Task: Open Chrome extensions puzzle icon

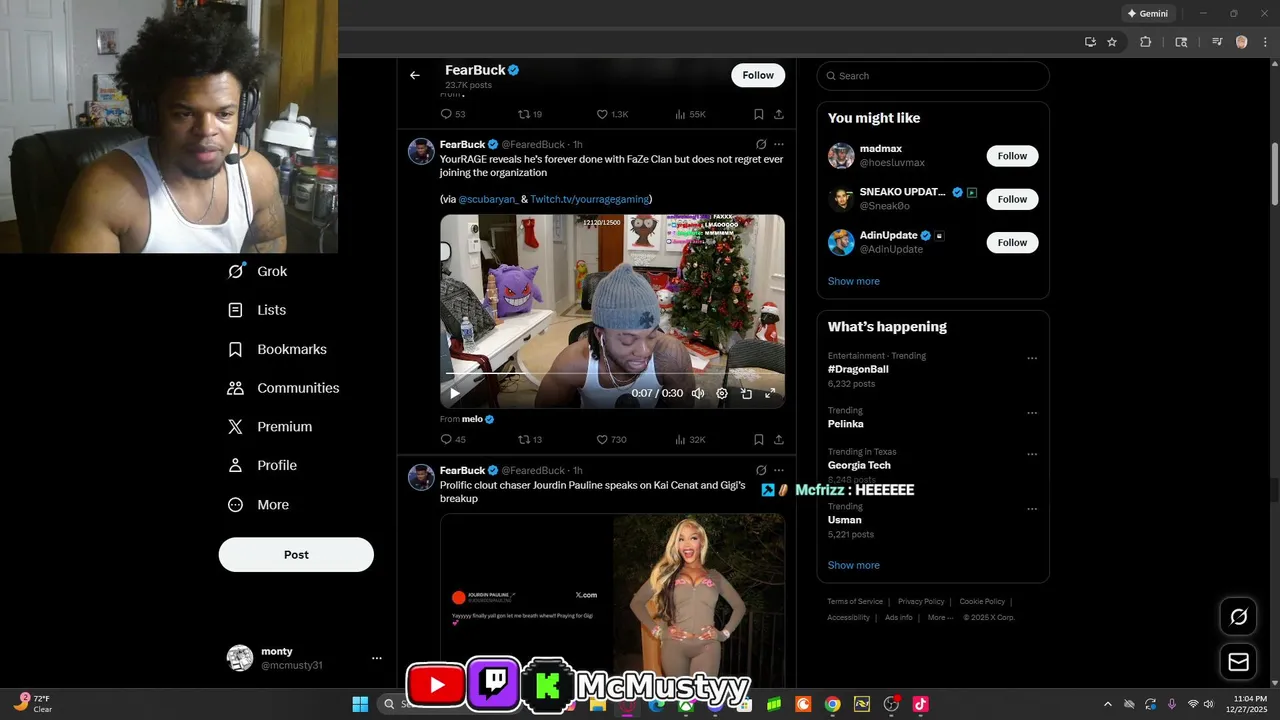Action: [x=1146, y=42]
